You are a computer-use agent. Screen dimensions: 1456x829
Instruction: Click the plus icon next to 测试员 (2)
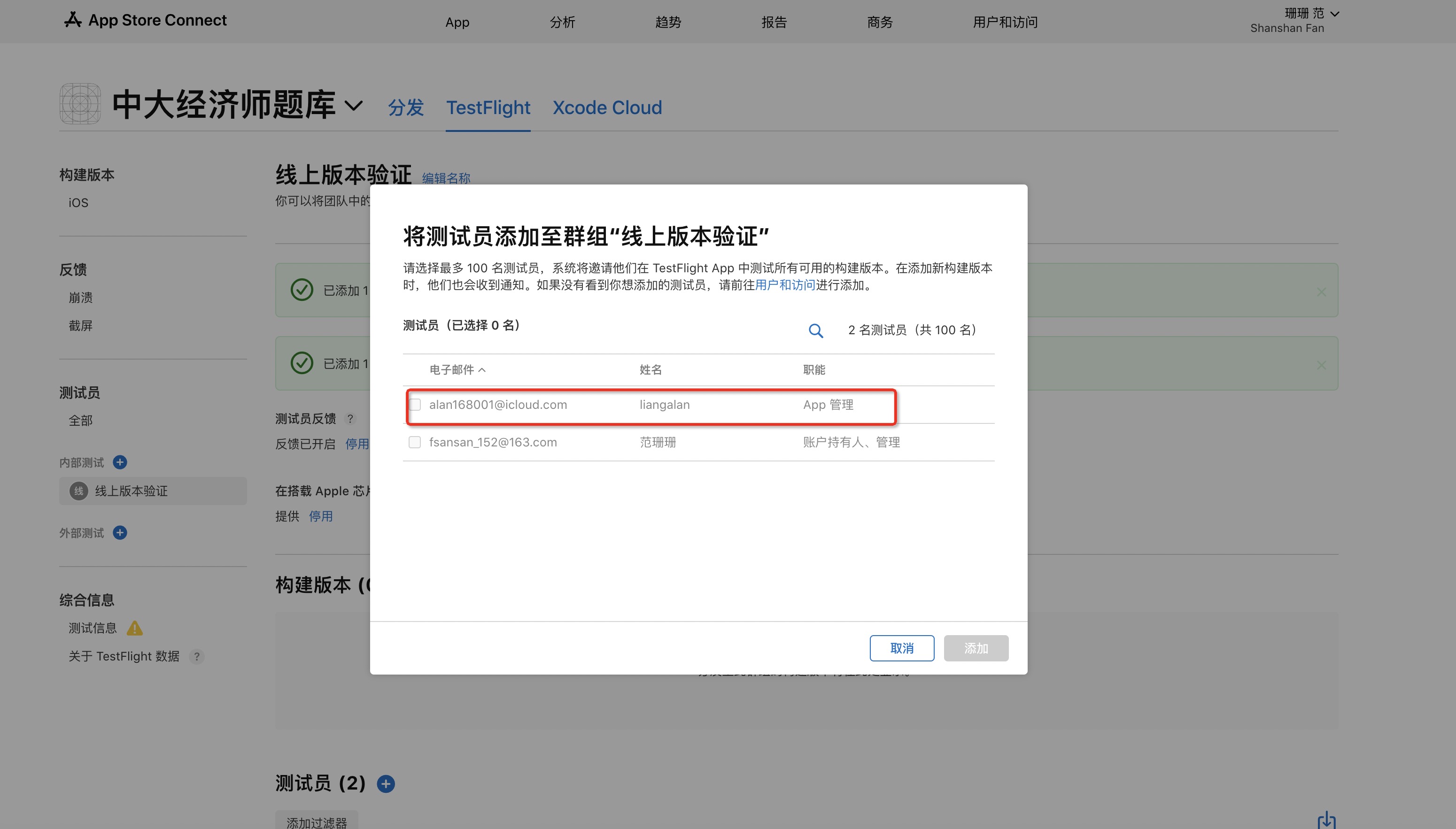coord(386,783)
